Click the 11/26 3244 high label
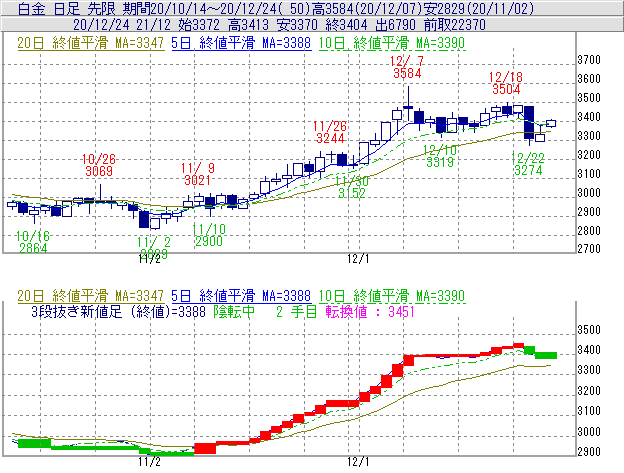 point(330,132)
